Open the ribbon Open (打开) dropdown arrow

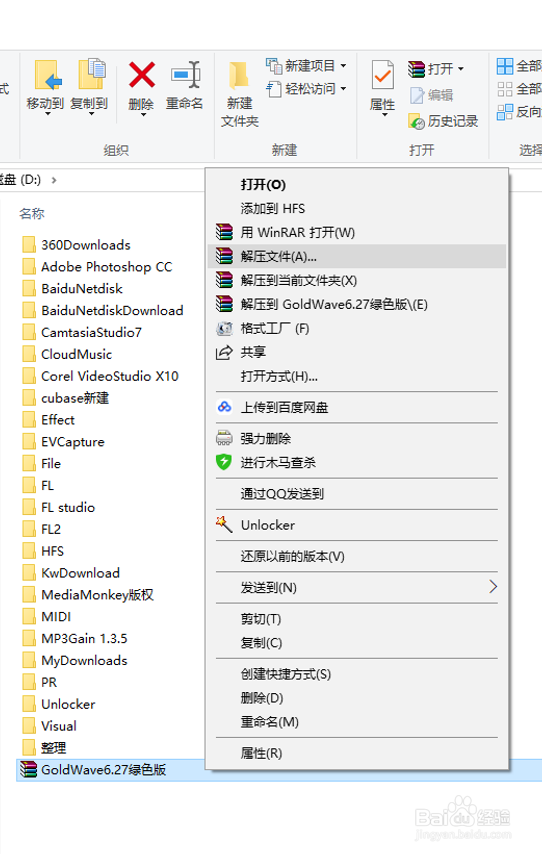click(x=461, y=69)
